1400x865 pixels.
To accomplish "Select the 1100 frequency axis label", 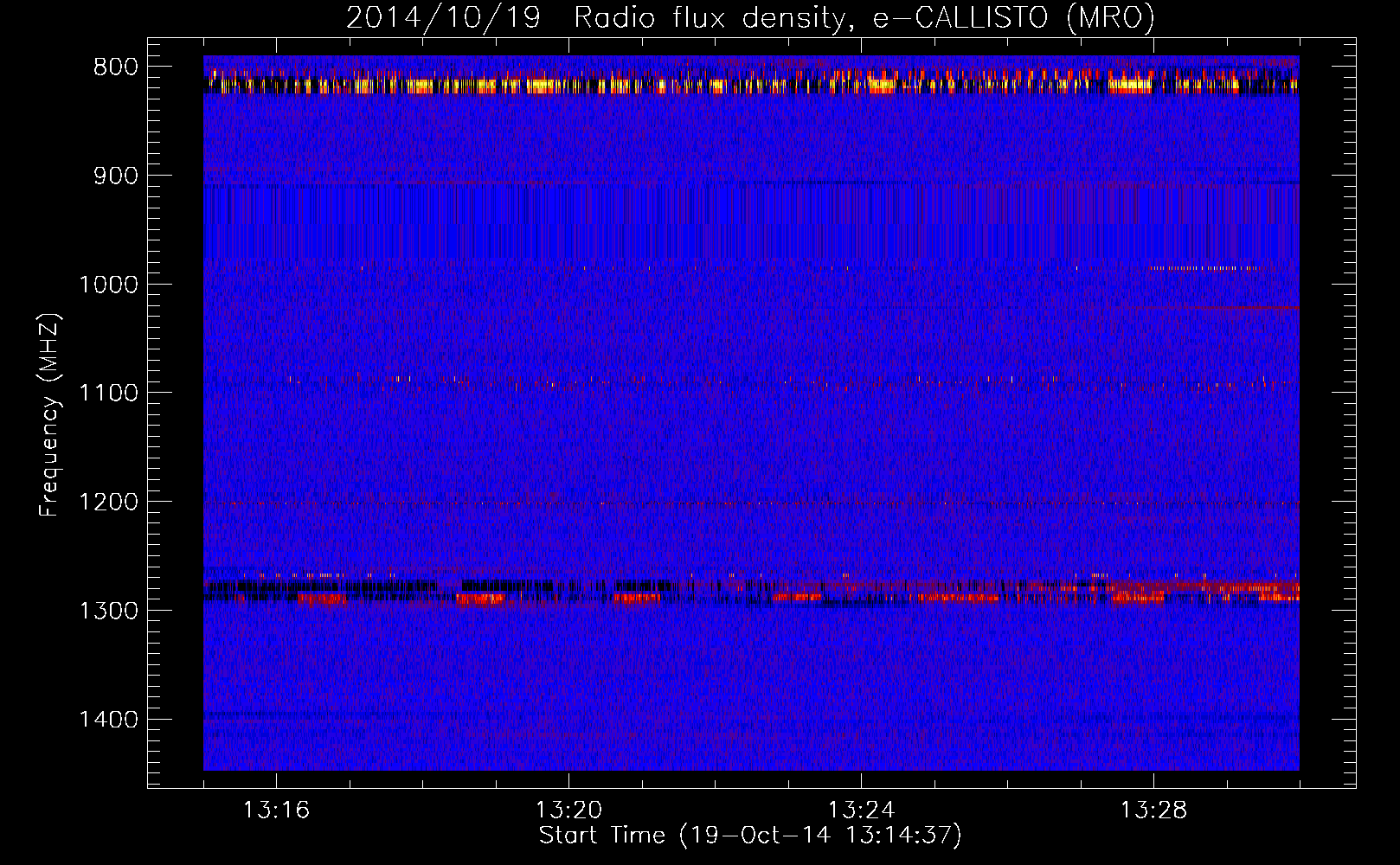I will 108,393.
